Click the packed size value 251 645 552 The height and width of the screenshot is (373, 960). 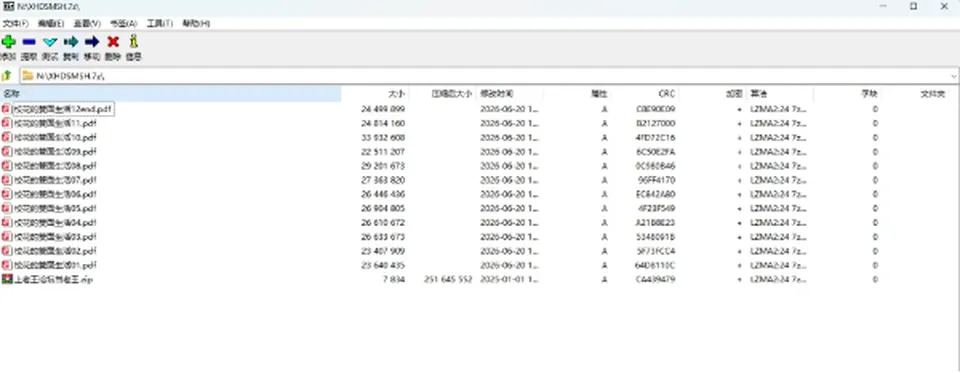[x=448, y=279]
